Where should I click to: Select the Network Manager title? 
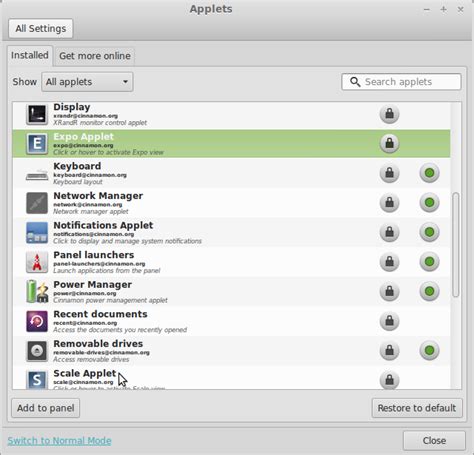coord(98,196)
